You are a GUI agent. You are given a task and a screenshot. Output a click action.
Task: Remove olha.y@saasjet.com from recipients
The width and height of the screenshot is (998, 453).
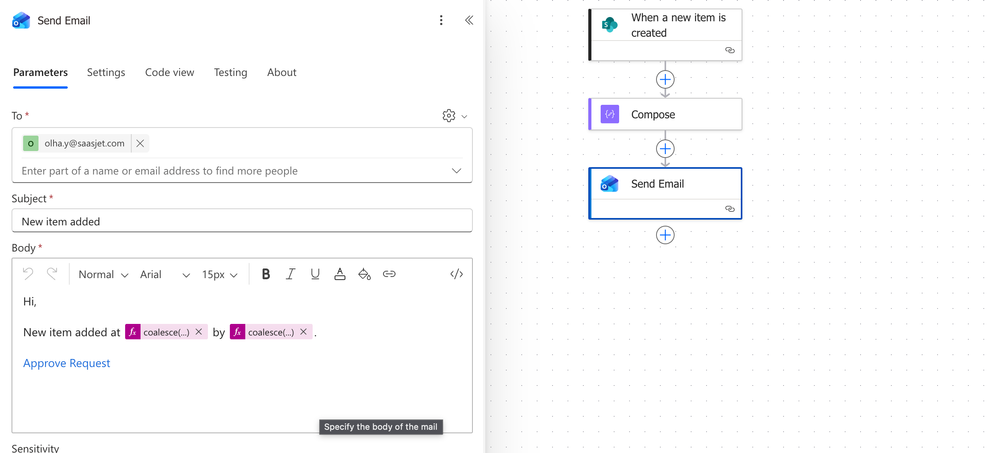click(x=140, y=144)
